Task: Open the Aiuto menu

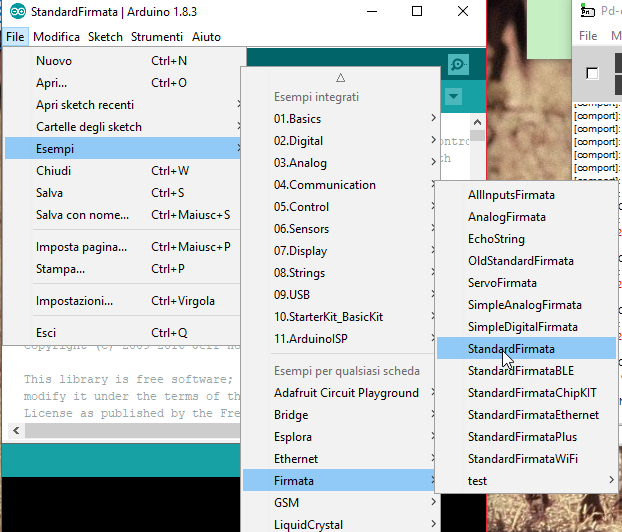Action: click(206, 37)
